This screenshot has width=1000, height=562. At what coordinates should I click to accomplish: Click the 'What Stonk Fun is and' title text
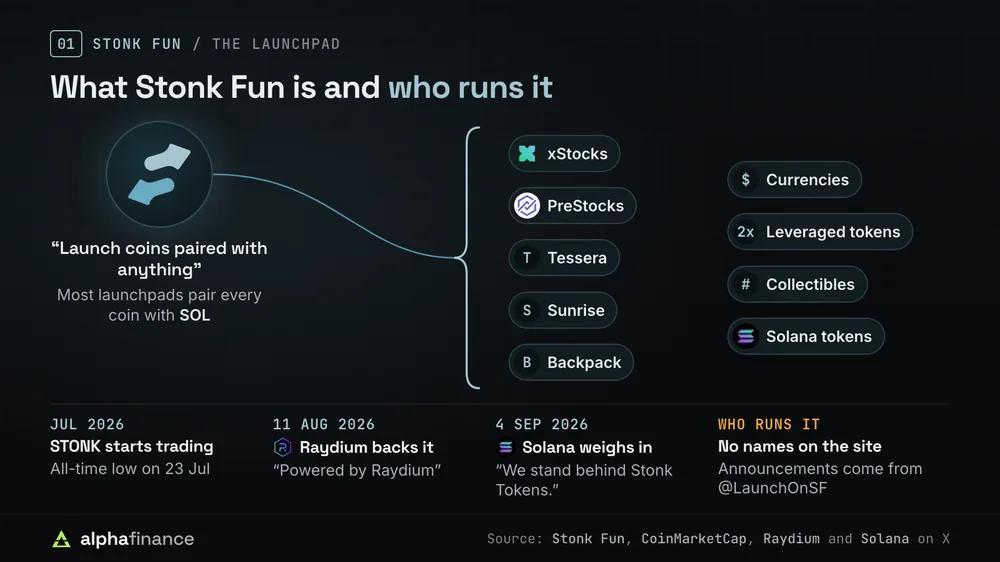click(215, 87)
